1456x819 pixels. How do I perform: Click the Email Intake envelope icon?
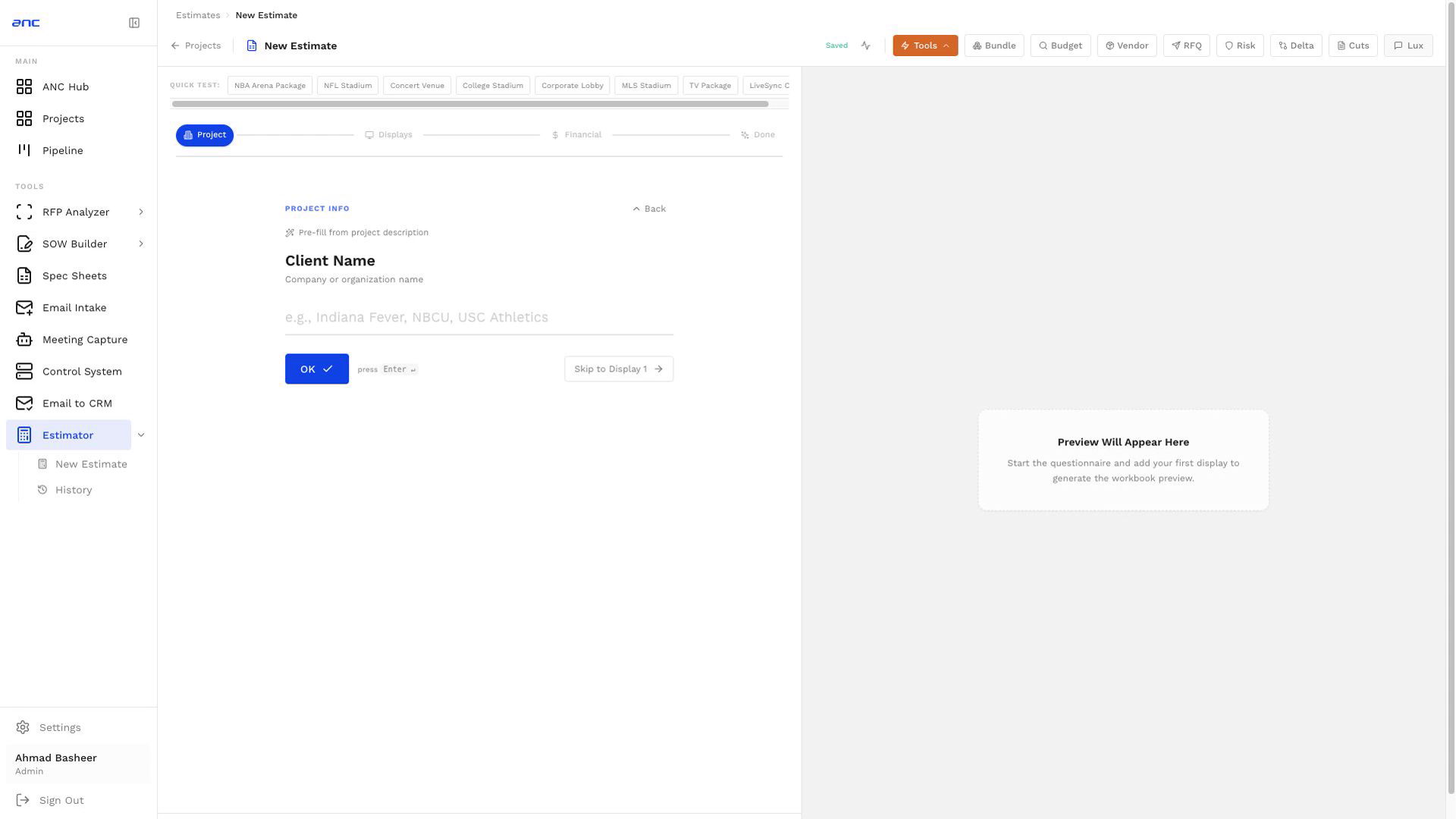[24, 308]
